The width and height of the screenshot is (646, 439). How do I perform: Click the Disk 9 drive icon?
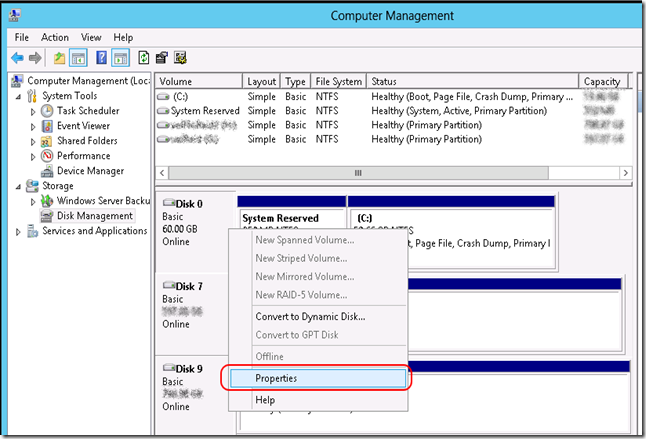point(169,367)
